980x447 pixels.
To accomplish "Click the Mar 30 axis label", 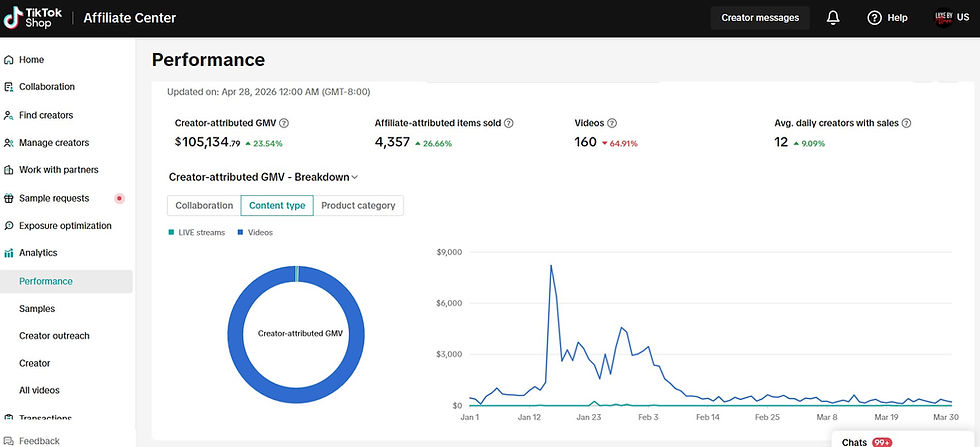I will point(946,417).
